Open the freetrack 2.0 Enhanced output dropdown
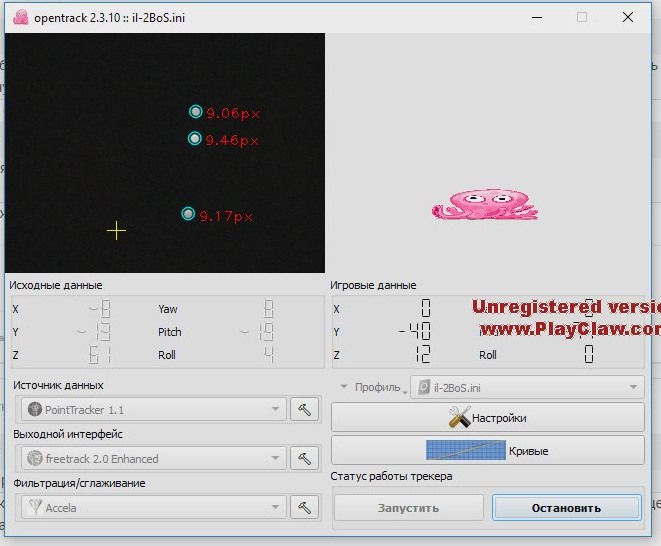Image resolution: width=661 pixels, height=546 pixels. click(x=154, y=458)
